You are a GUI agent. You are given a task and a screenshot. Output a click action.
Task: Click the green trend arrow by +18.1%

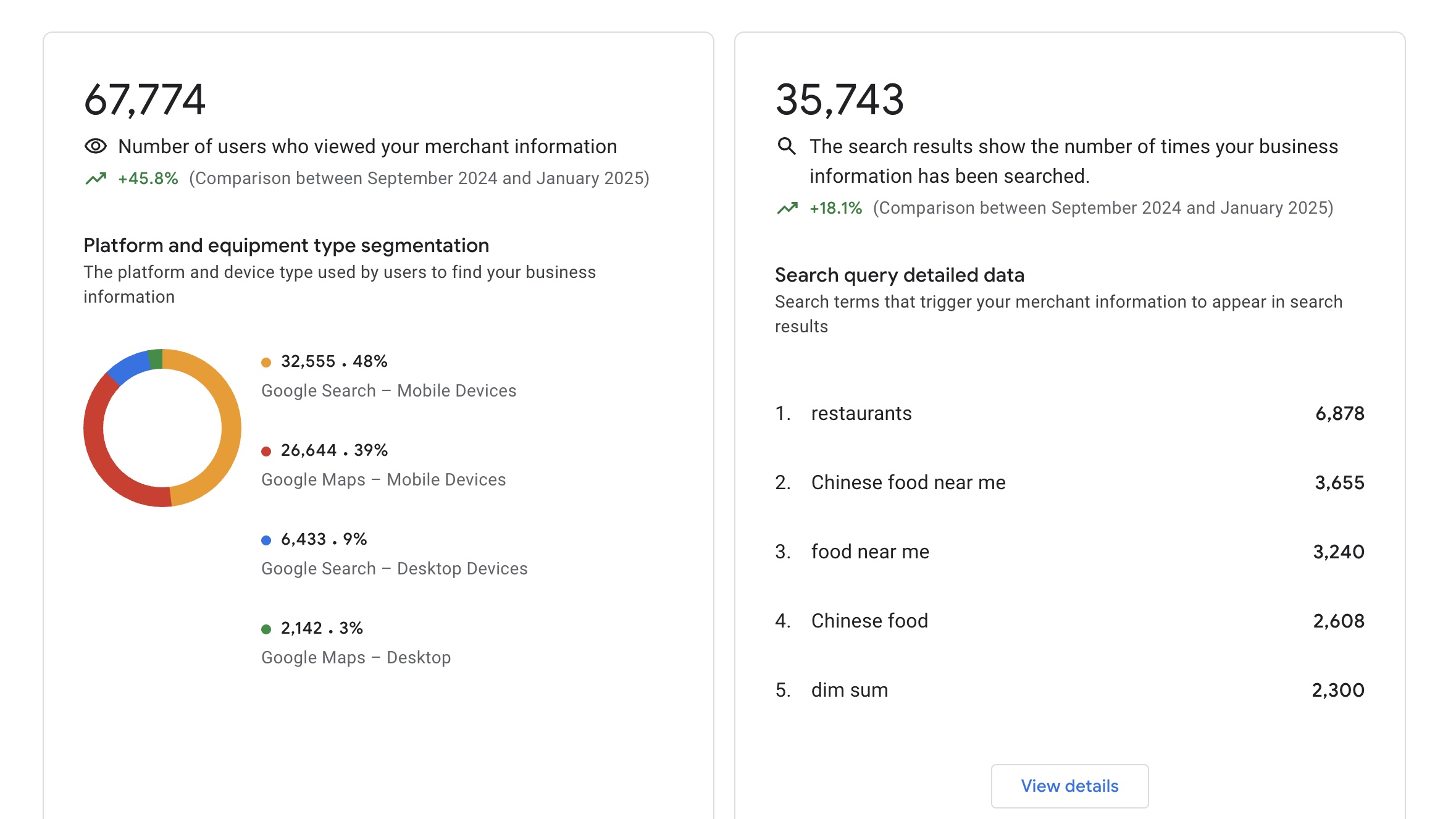click(x=787, y=208)
